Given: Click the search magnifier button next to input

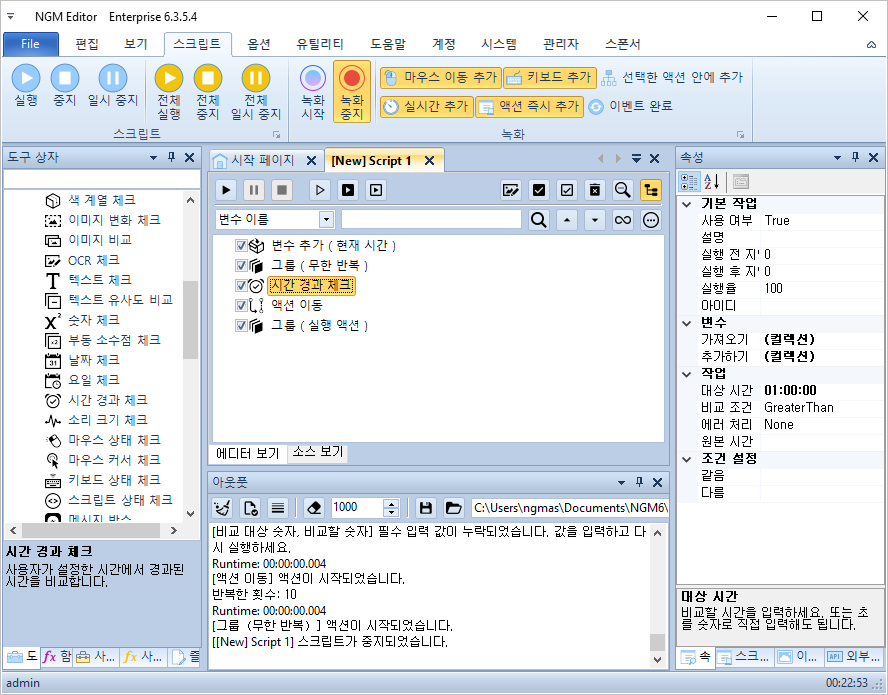Looking at the screenshot, I should tap(539, 219).
